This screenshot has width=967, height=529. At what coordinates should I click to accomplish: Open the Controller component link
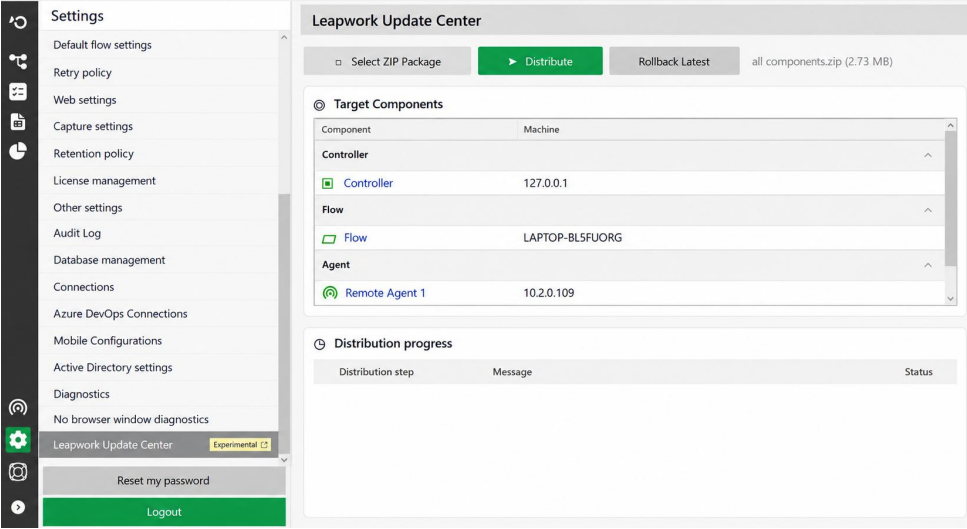tap(368, 183)
